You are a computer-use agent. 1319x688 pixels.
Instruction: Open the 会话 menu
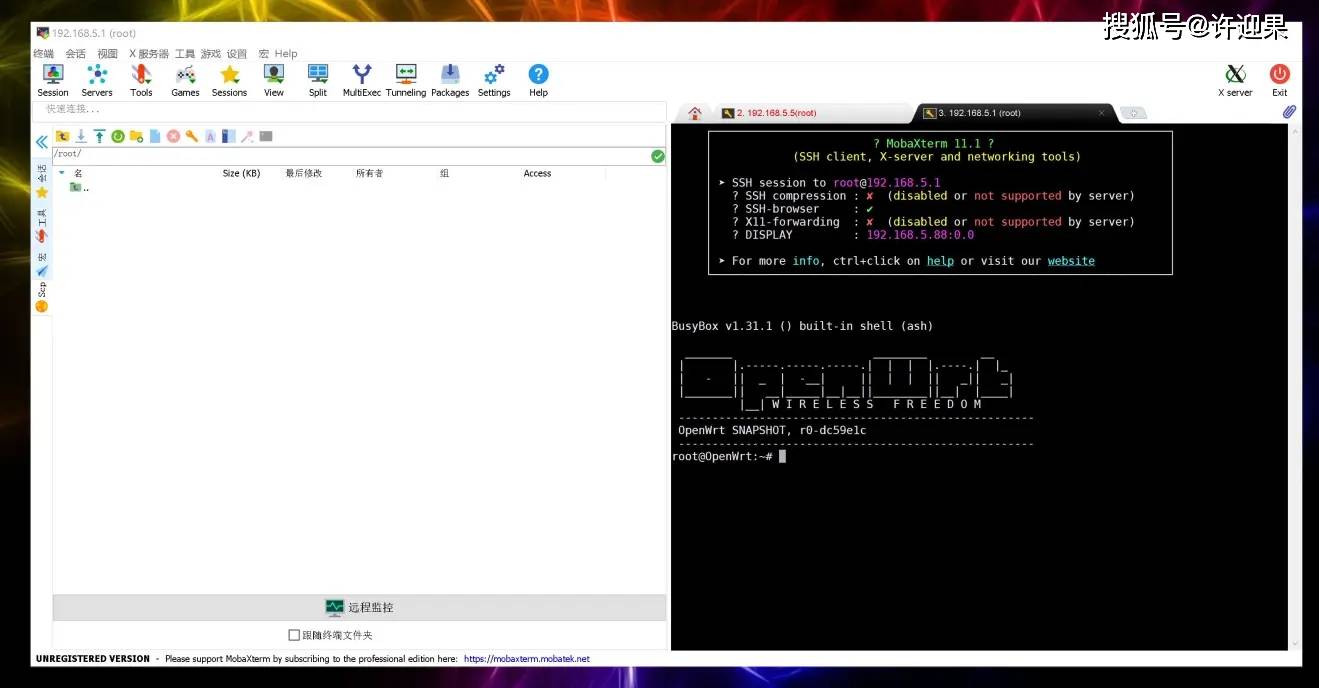[x=76, y=54]
